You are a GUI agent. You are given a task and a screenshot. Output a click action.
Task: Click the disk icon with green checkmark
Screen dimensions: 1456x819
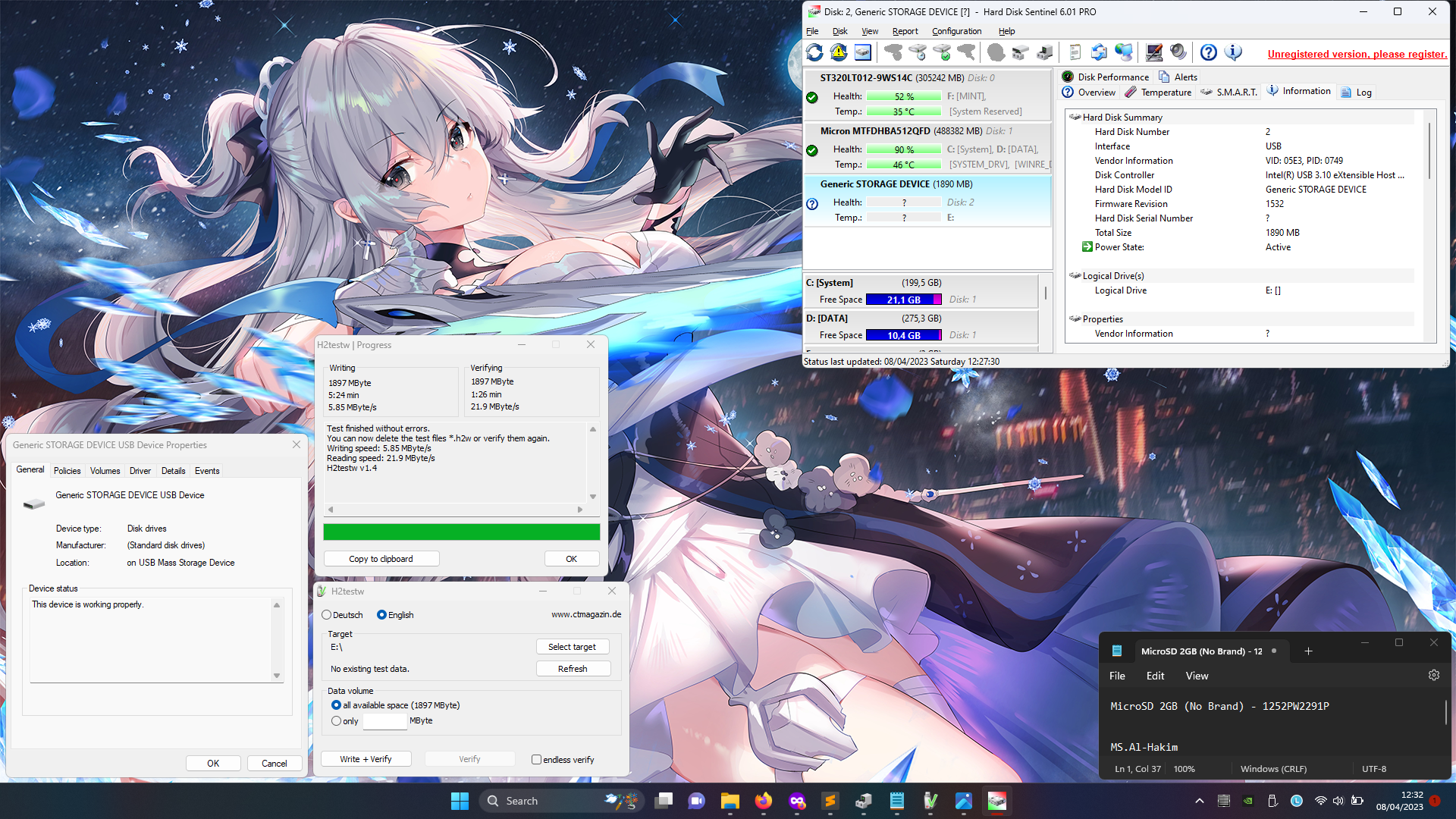tap(942, 52)
